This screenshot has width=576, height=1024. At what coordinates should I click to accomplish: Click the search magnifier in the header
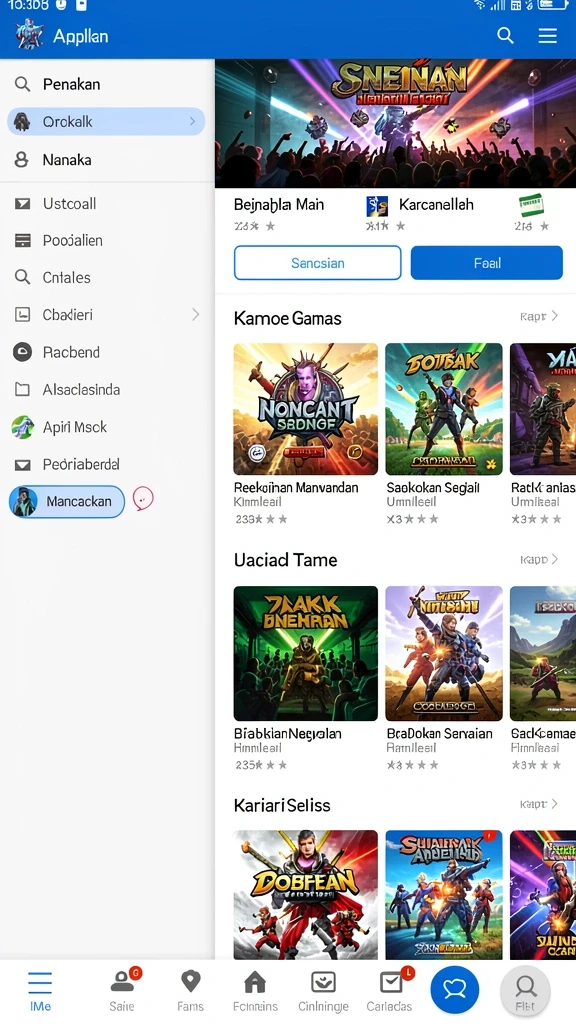point(505,35)
